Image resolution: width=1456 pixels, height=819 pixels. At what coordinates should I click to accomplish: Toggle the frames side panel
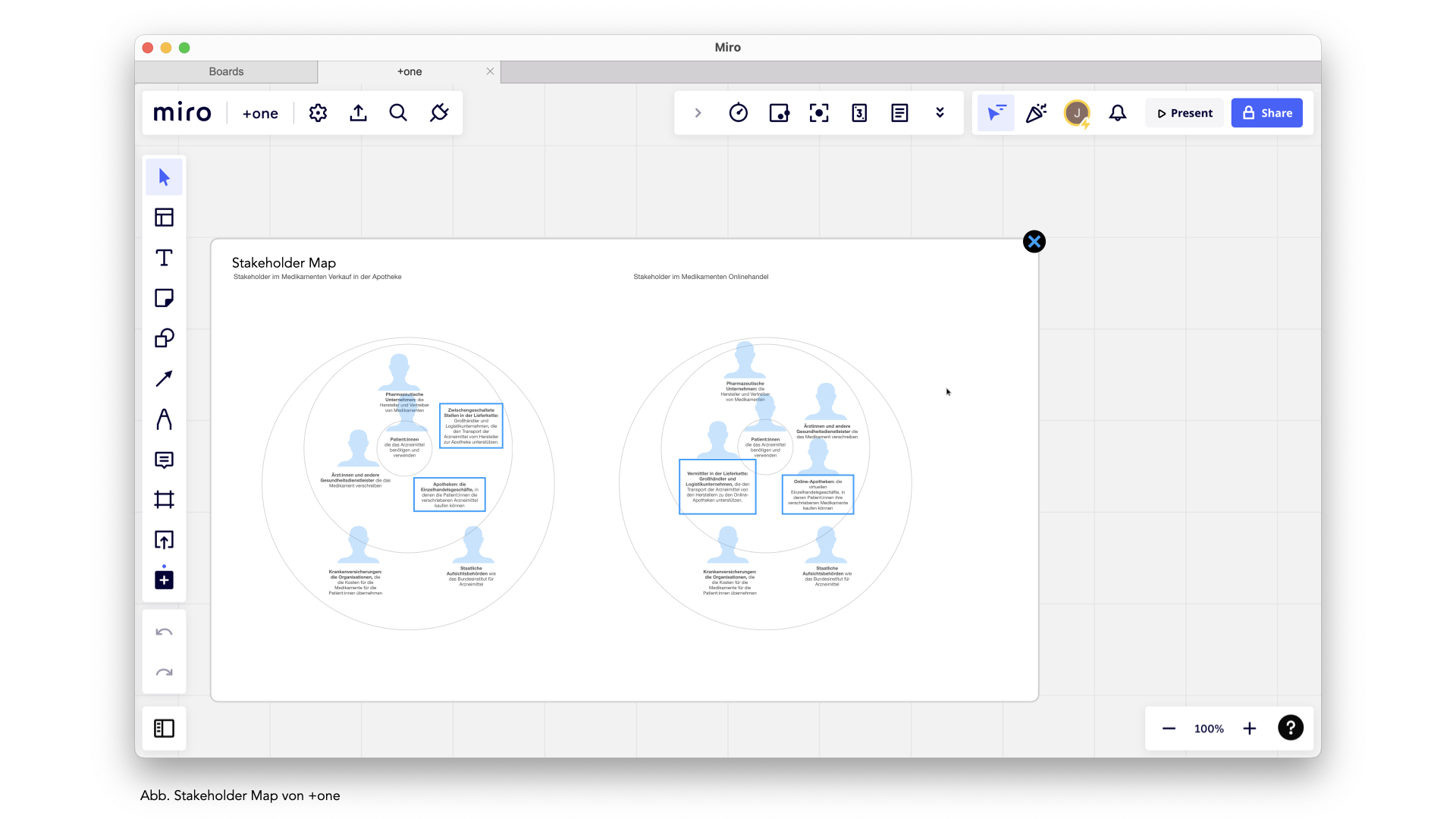point(164,729)
